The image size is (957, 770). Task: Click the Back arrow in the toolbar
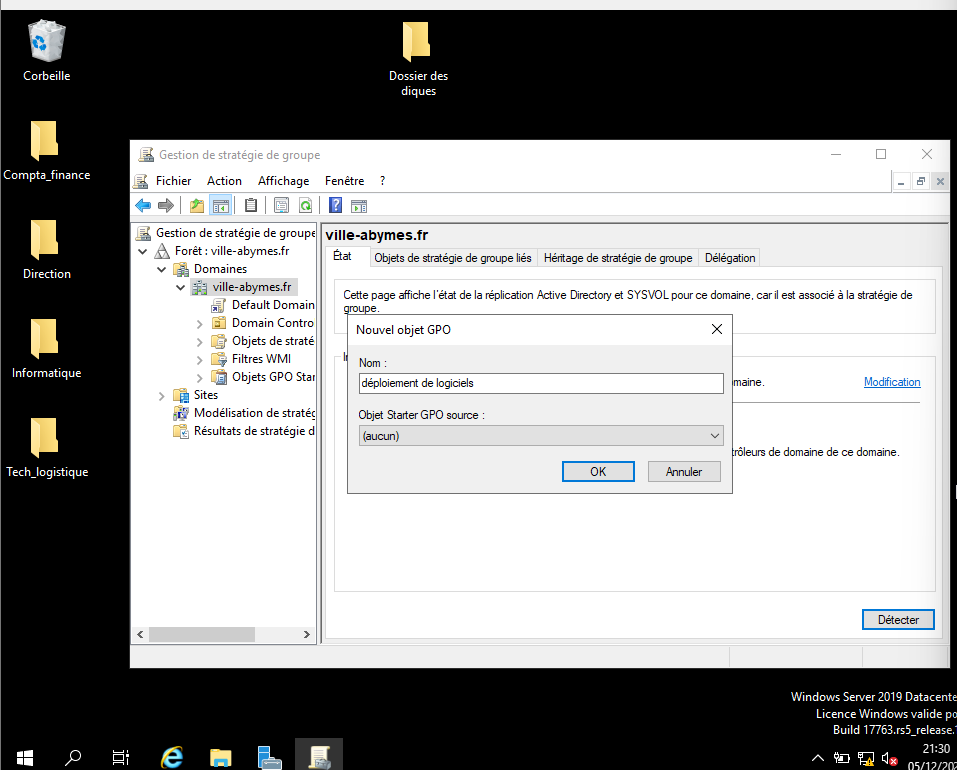(x=143, y=205)
